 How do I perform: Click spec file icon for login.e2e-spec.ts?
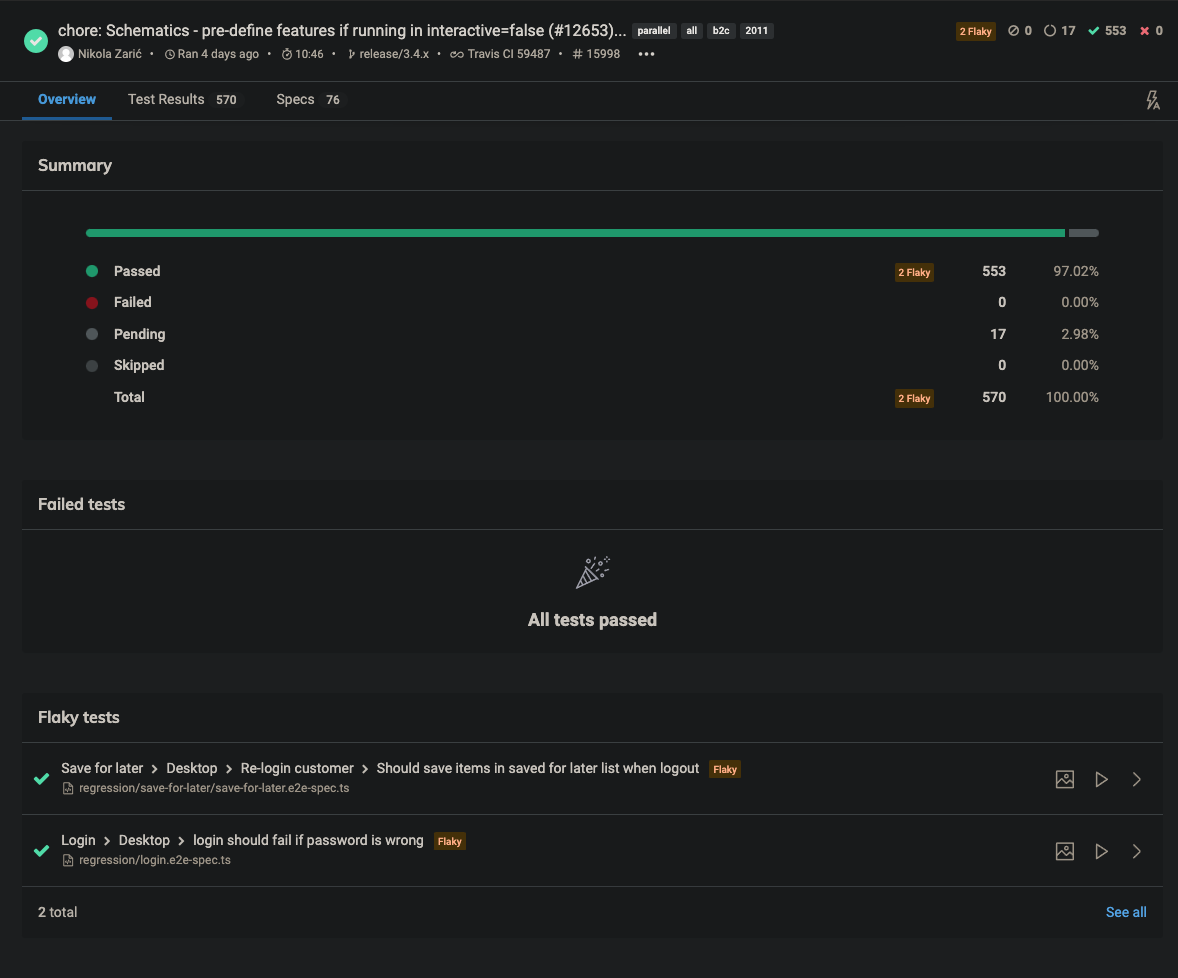click(68, 860)
